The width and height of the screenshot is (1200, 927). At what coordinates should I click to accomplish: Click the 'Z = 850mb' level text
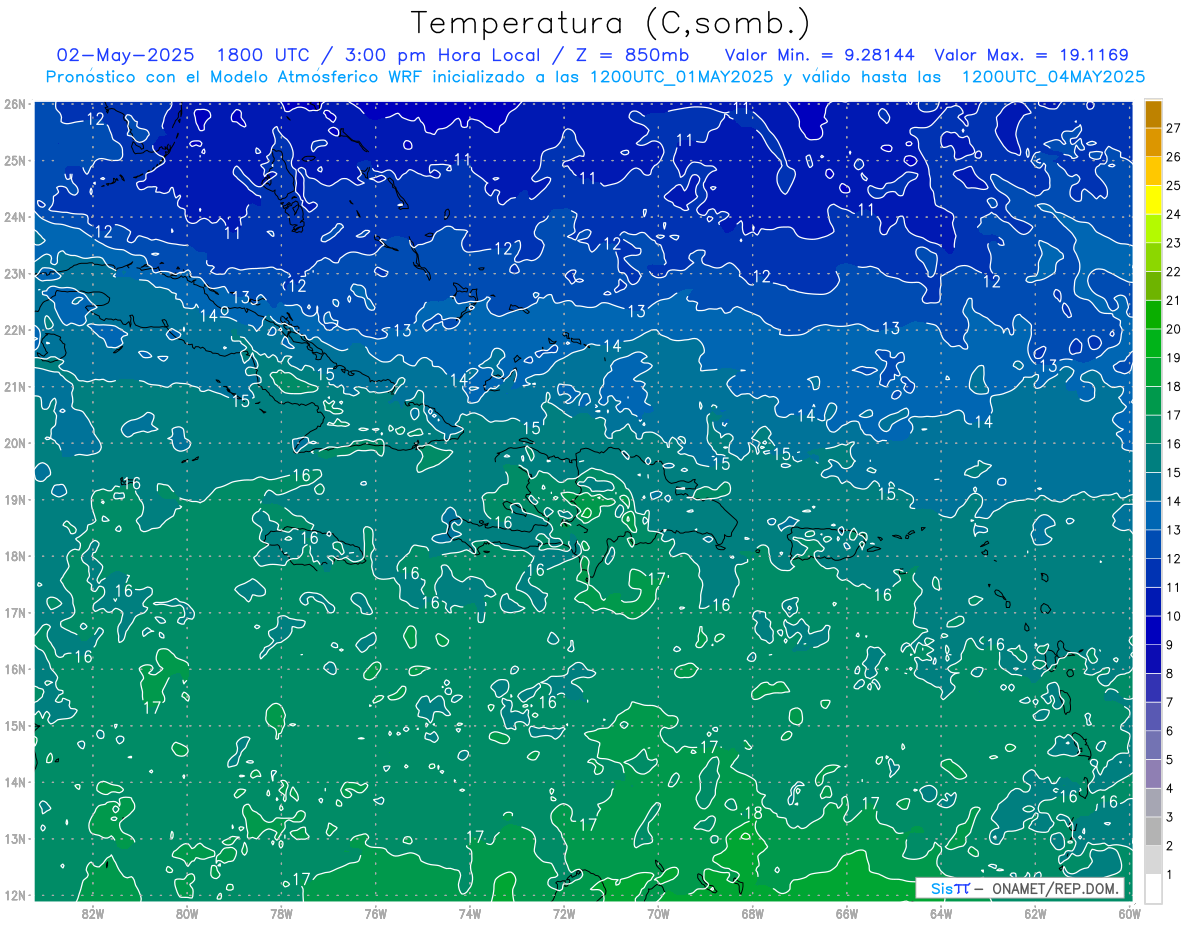pyautogui.click(x=632, y=54)
